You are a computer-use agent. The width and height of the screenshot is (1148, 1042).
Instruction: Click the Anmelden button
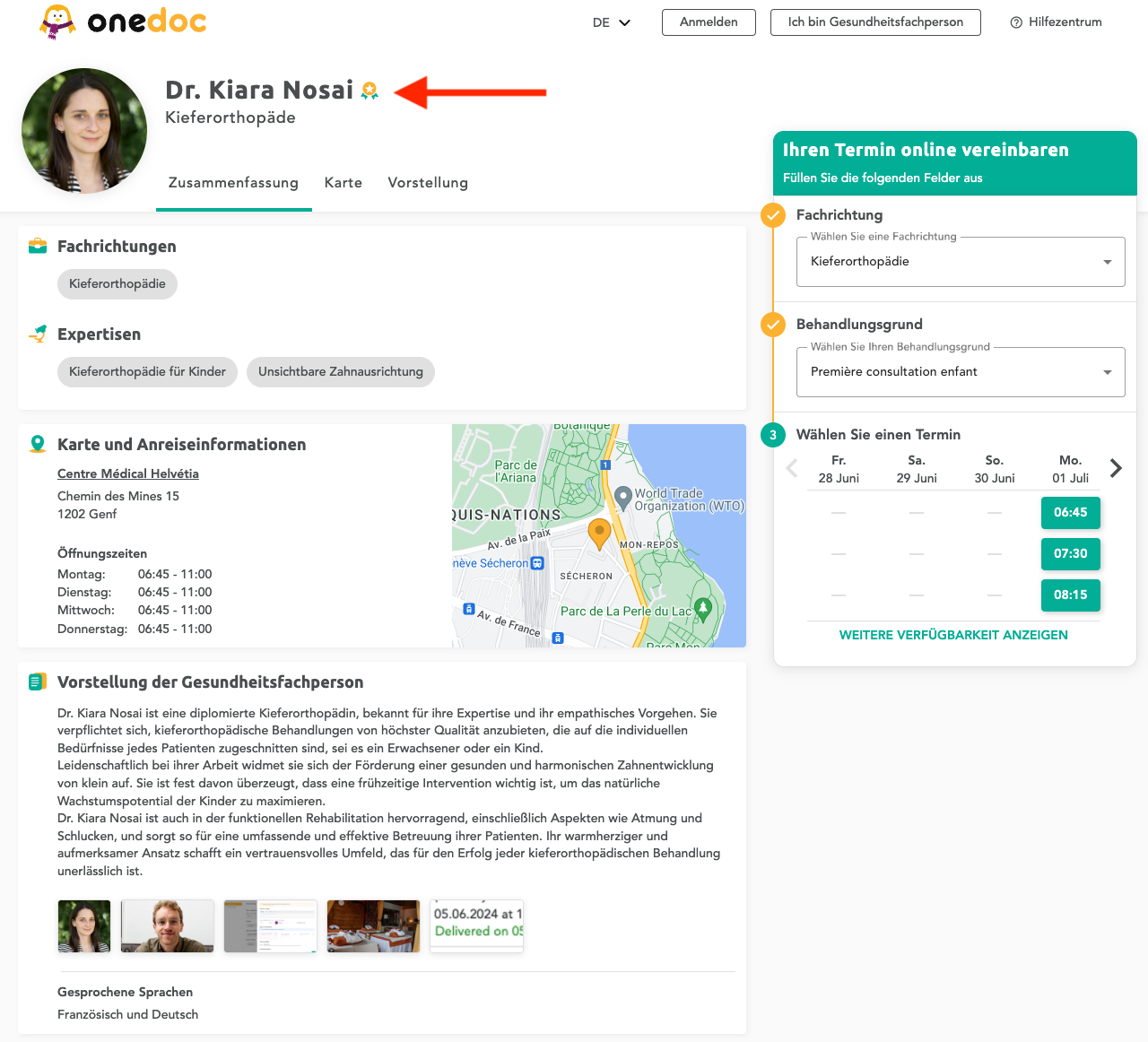tap(709, 22)
